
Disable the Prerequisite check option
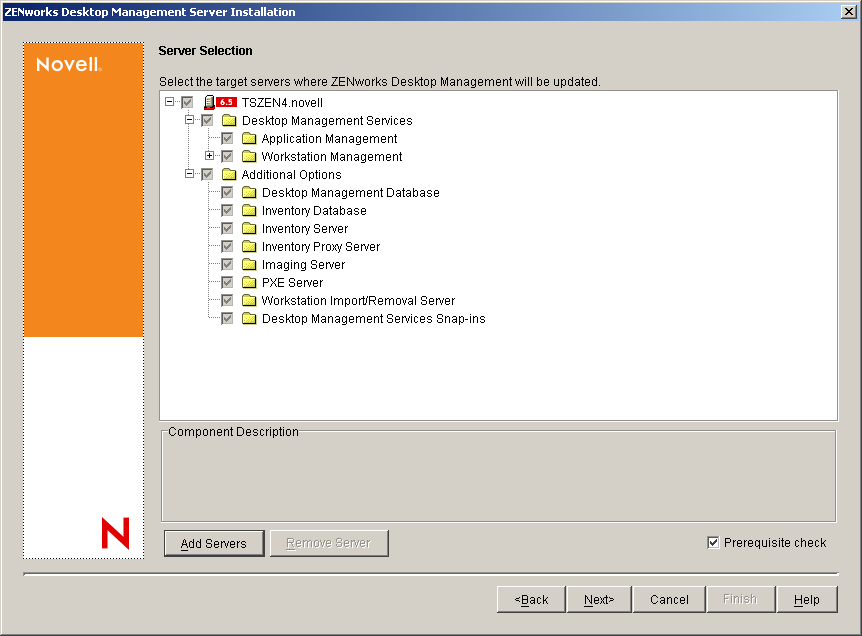tap(713, 543)
